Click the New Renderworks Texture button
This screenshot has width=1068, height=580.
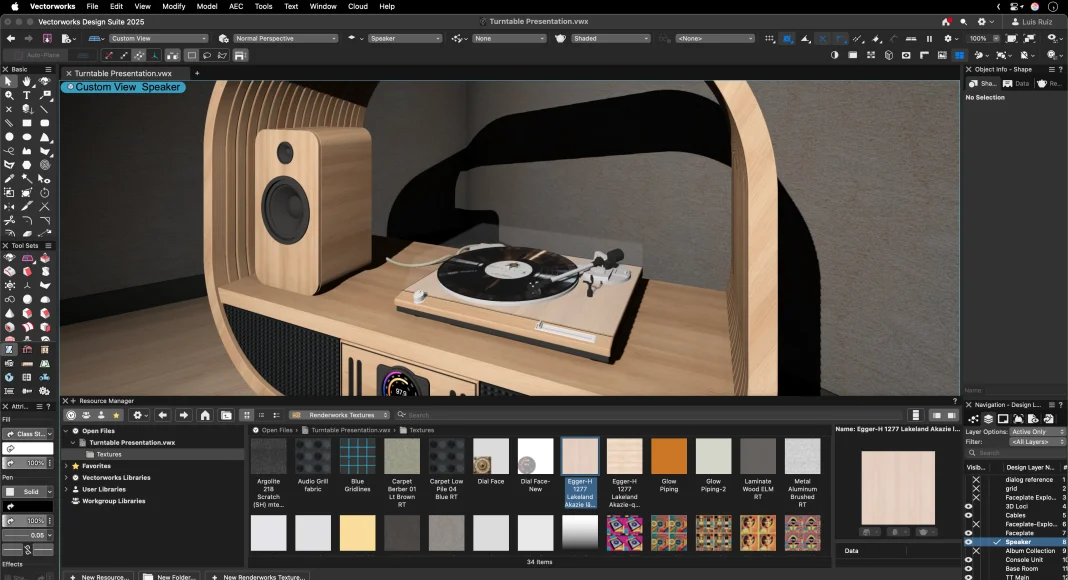click(257, 576)
